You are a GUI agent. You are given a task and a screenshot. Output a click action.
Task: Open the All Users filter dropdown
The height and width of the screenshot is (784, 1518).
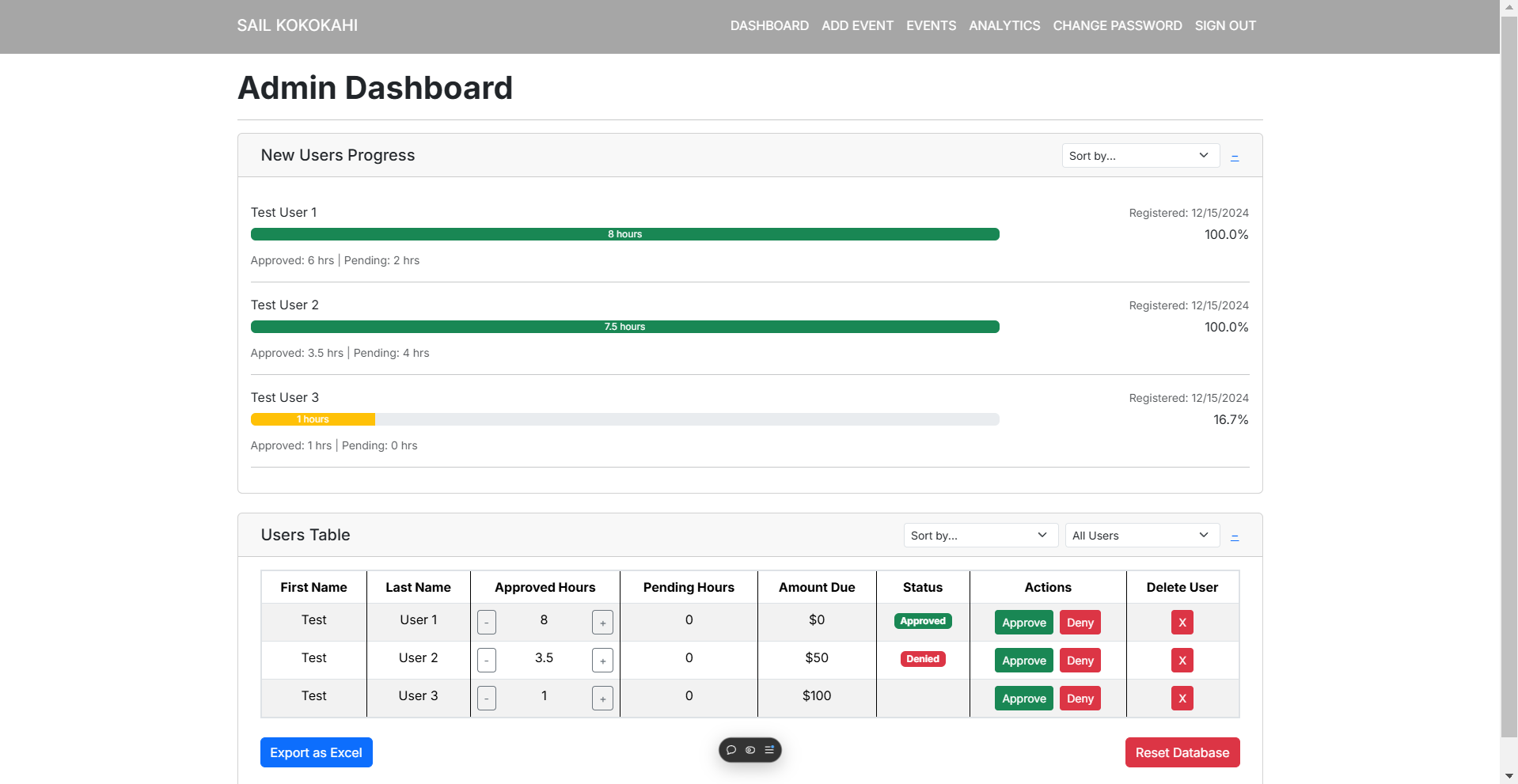pyautogui.click(x=1142, y=536)
